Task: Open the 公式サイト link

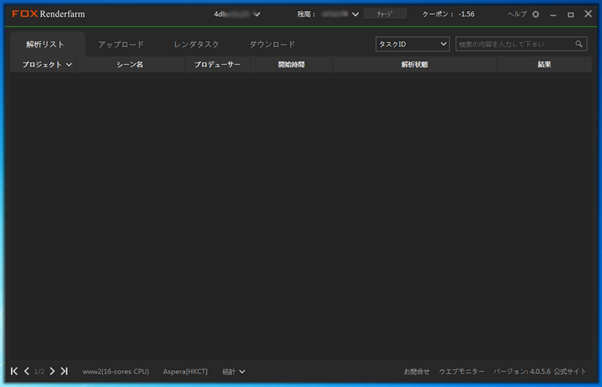Action: [x=570, y=371]
